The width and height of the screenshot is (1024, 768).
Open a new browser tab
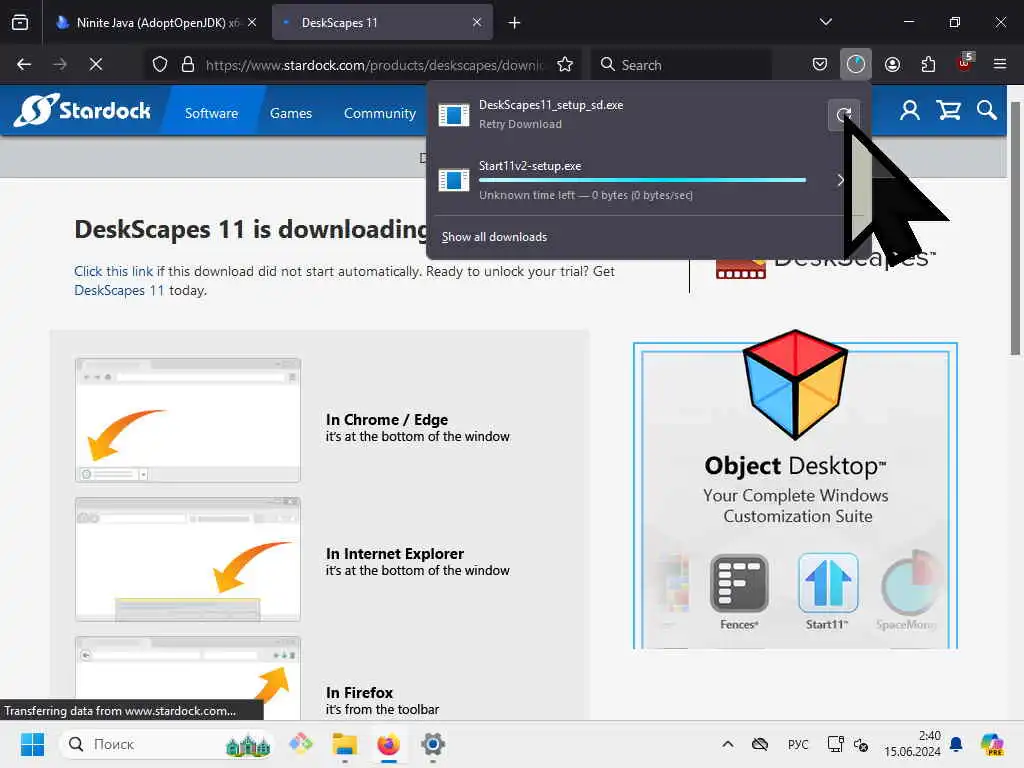click(x=515, y=23)
